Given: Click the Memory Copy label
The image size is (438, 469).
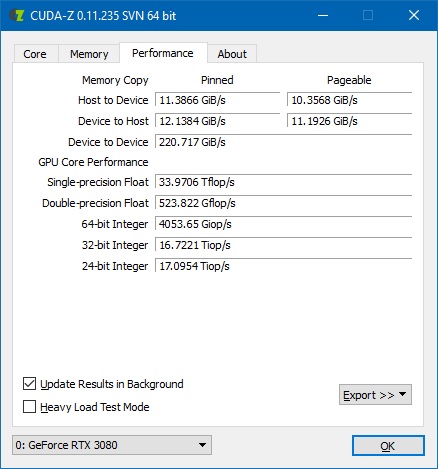Looking at the screenshot, I should coord(115,80).
